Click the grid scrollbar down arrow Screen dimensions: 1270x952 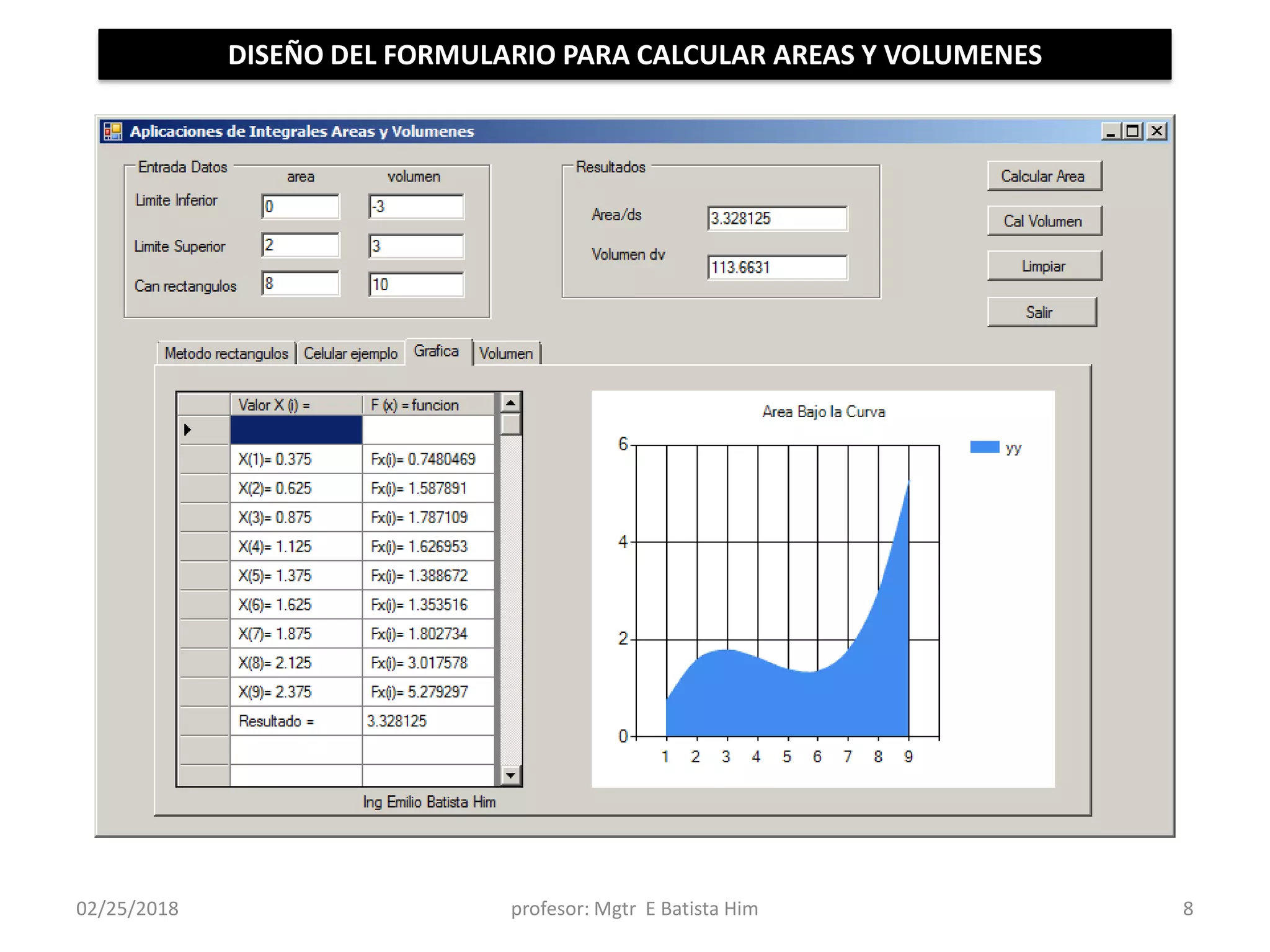tap(510, 775)
